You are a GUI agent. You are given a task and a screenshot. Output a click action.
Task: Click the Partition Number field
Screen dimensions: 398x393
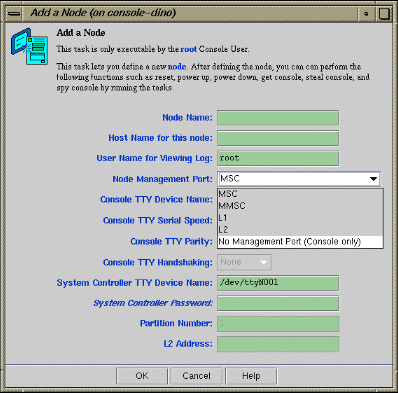tap(278, 324)
